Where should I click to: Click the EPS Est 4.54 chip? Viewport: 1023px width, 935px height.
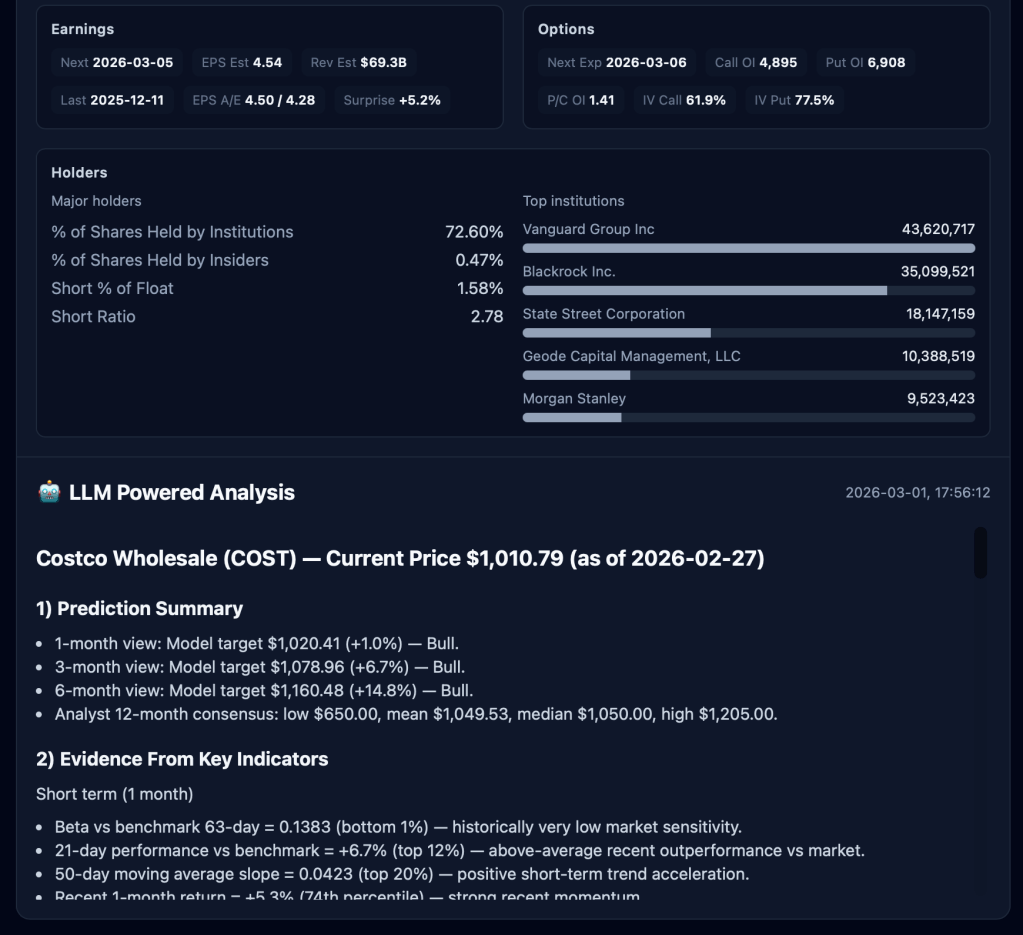(242, 63)
